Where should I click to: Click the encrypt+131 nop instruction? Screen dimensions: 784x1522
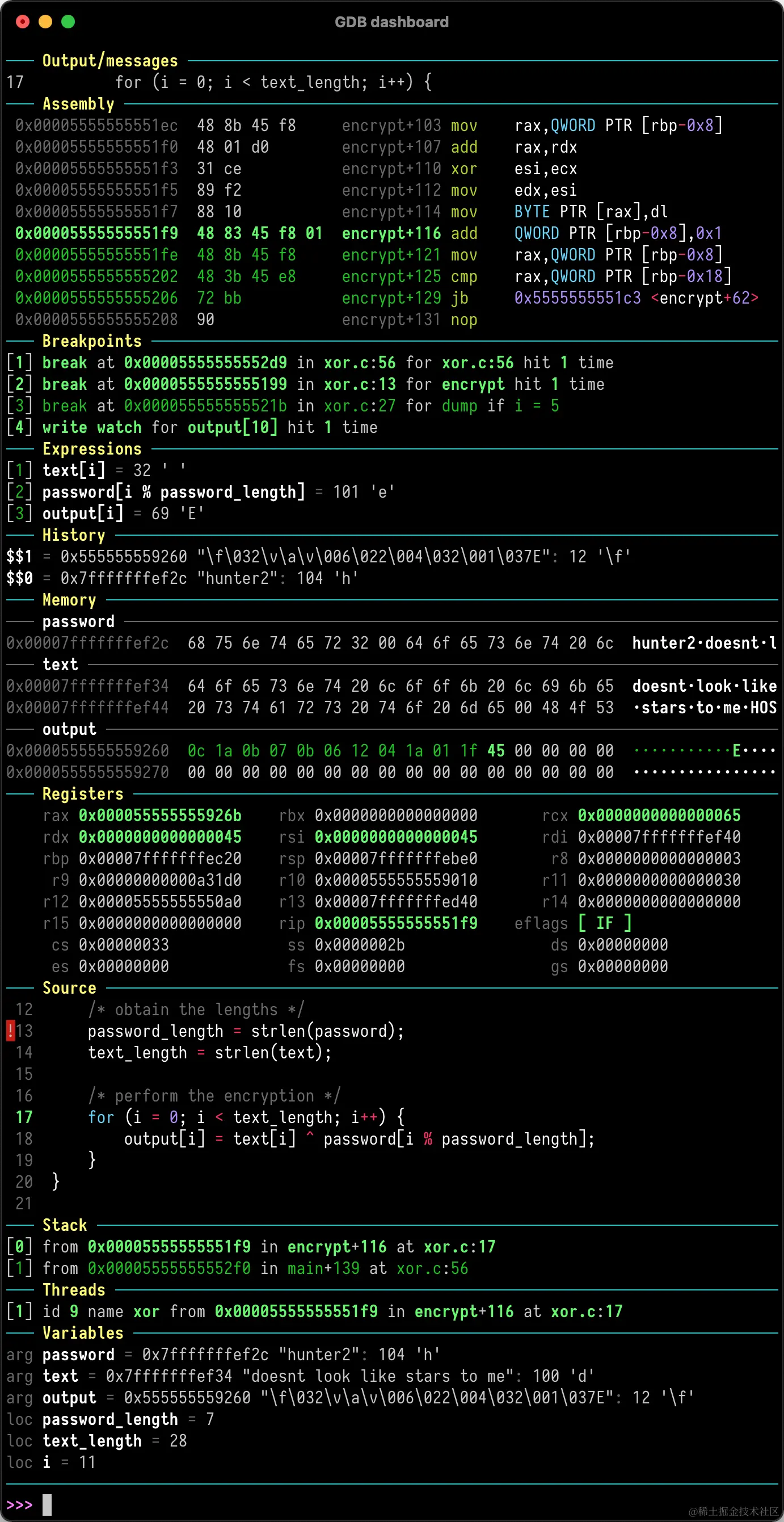[x=410, y=319]
